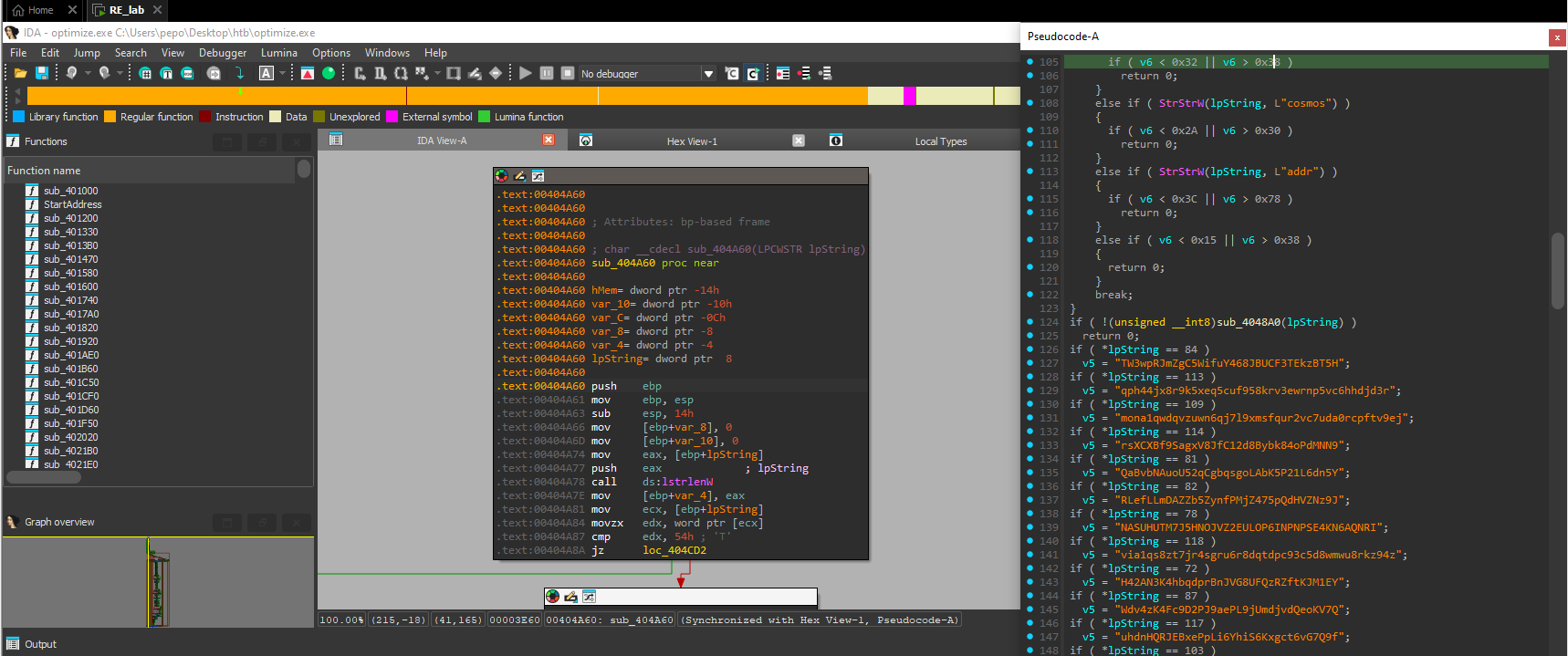Image resolution: width=1568 pixels, height=656 pixels.
Task: Click the External symbol magenta legend swatch
Action: tap(392, 117)
